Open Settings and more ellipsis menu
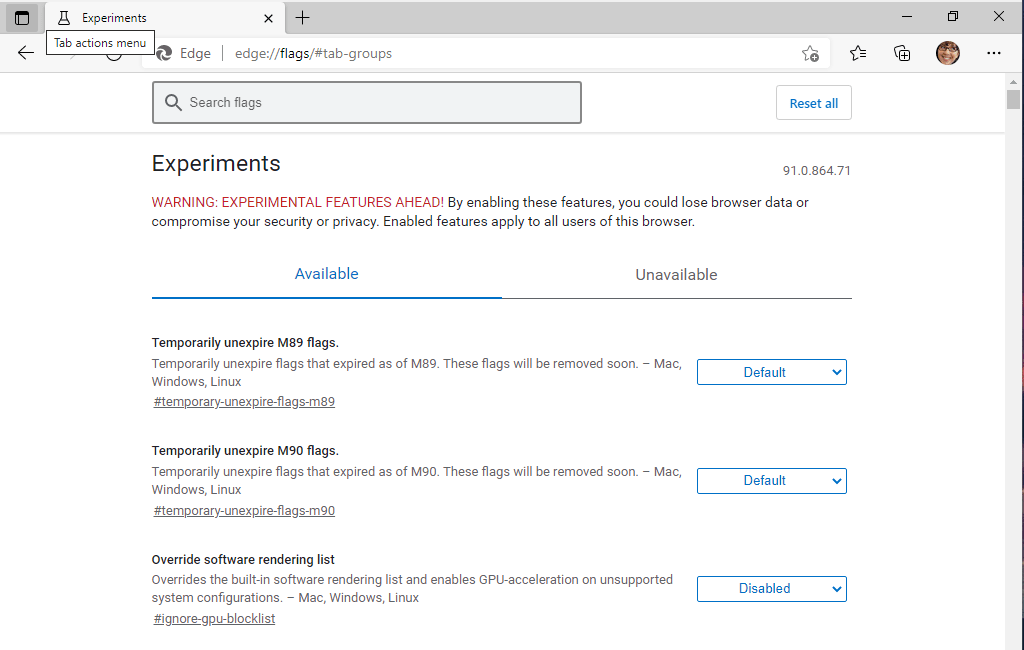This screenshot has height=650, width=1024. pos(993,53)
